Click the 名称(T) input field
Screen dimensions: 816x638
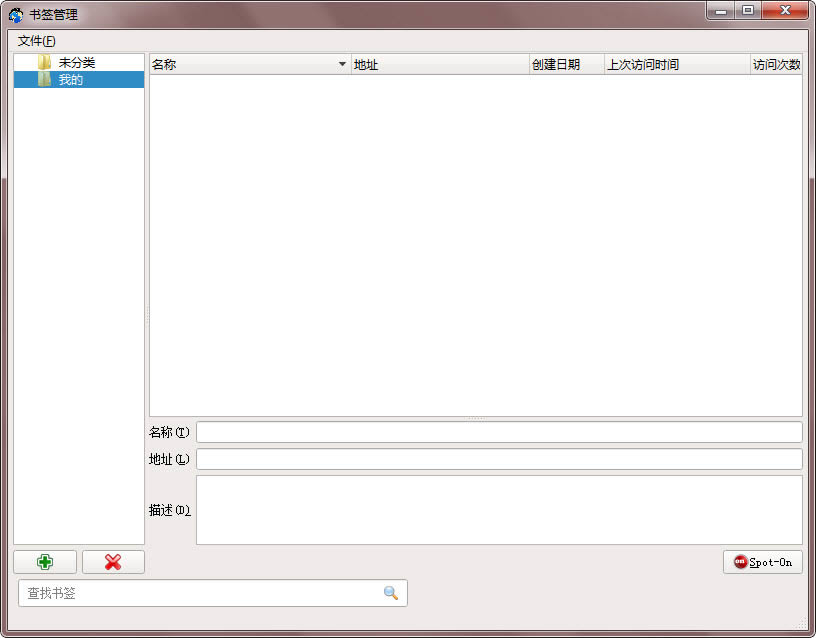pos(499,432)
